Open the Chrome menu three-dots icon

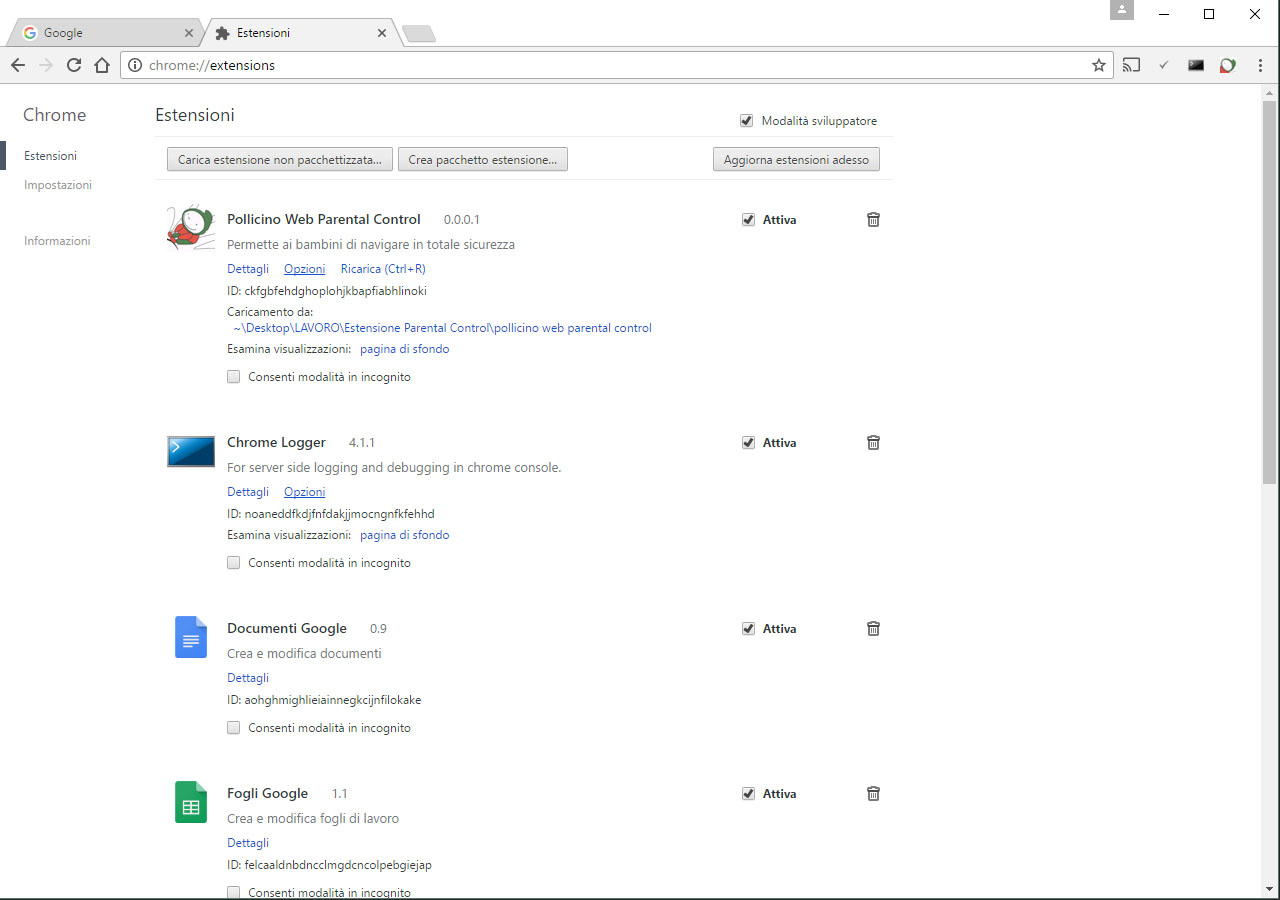tap(1258, 65)
